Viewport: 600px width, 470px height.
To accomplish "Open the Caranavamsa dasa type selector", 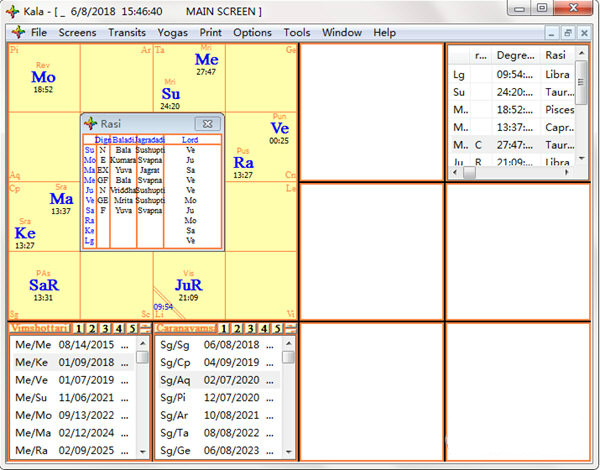I will (x=186, y=328).
